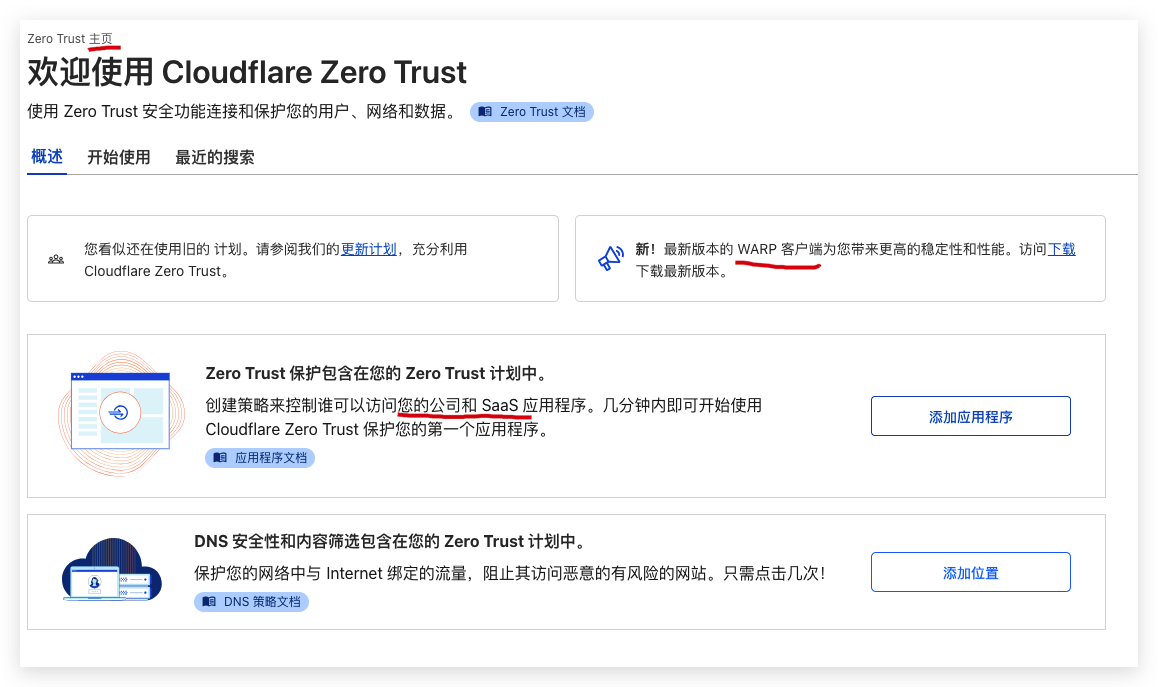Open the 应用程序文档 badge link
The image size is (1158, 687).
click(260, 458)
